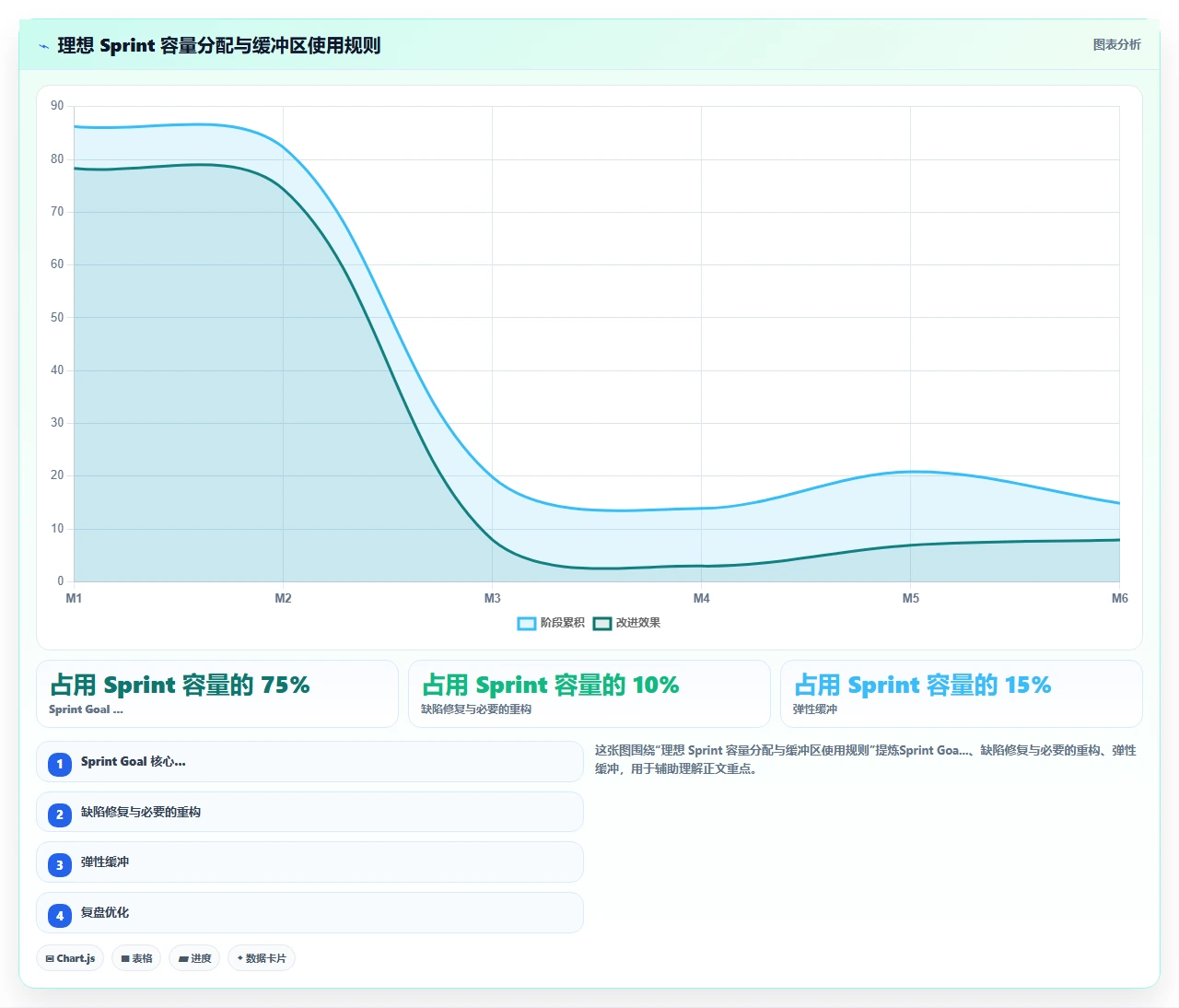This screenshot has width=1179, height=1008.
Task: Select the 缺陷修复与必要的重构 list item
Action: 309,812
